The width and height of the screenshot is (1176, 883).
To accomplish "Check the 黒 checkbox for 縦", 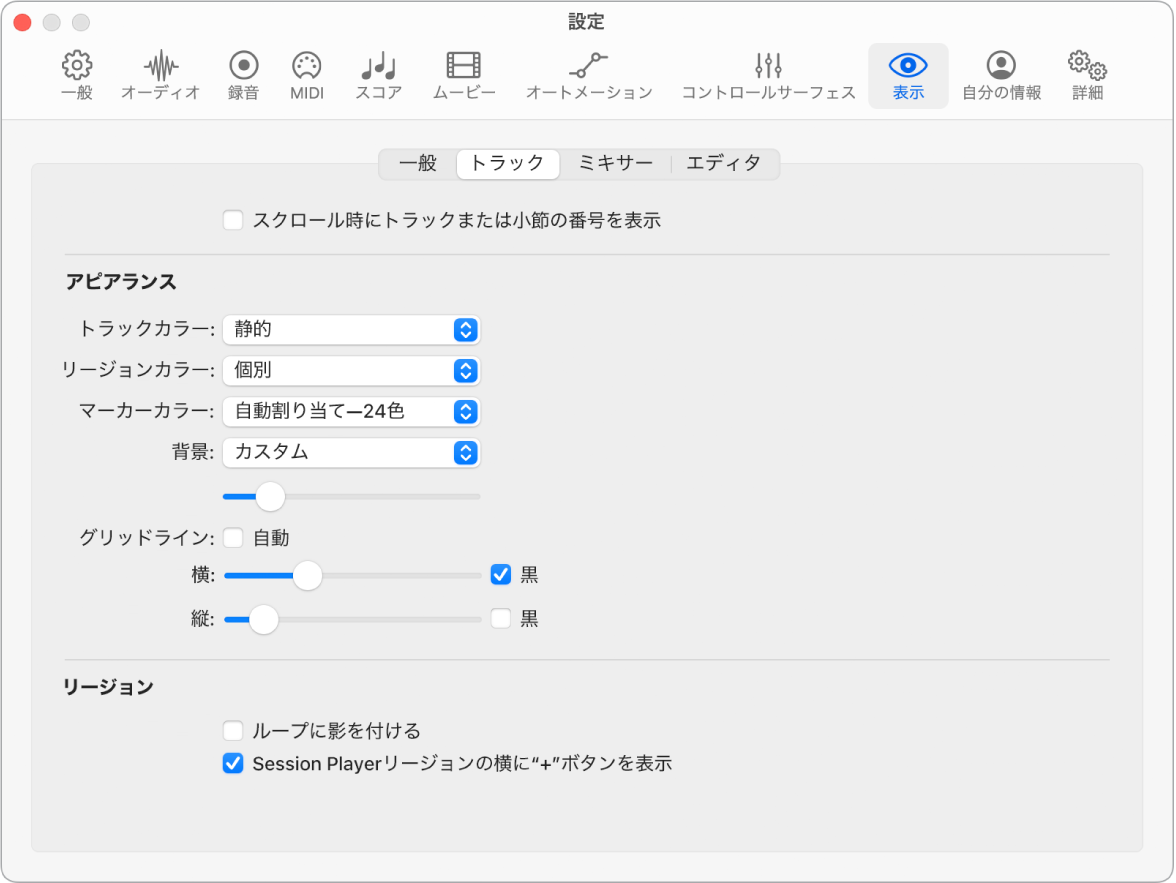I will click(x=501, y=618).
